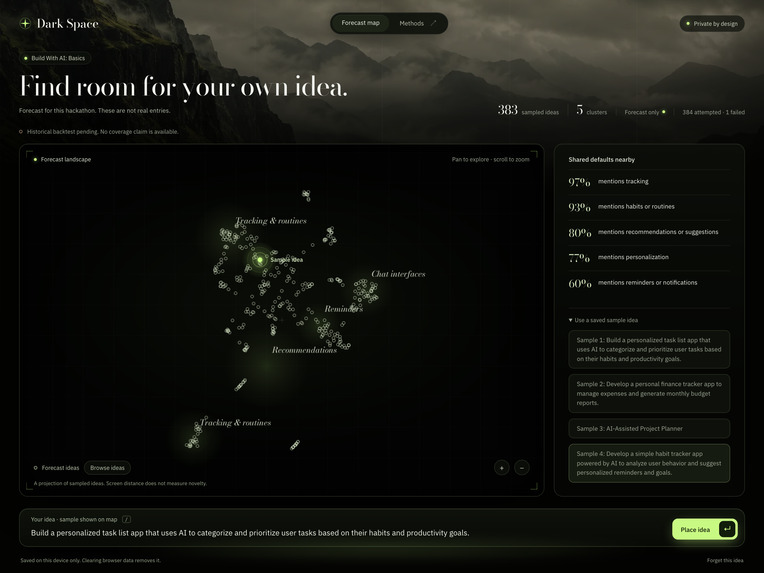Viewport: 764px width, 573px height.
Task: Collapse the Use a saved sample idea section
Action: pyautogui.click(x=603, y=320)
